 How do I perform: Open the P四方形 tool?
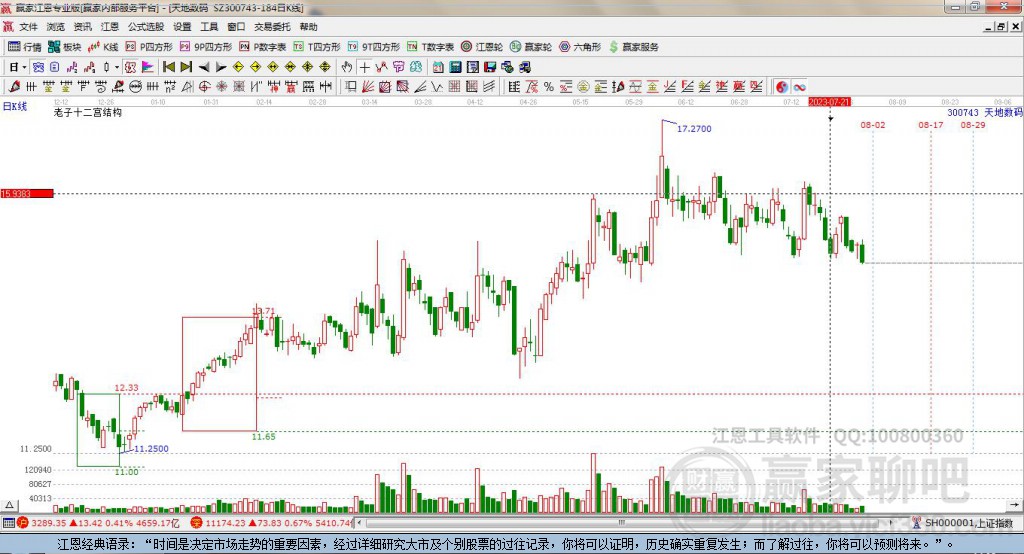point(149,47)
